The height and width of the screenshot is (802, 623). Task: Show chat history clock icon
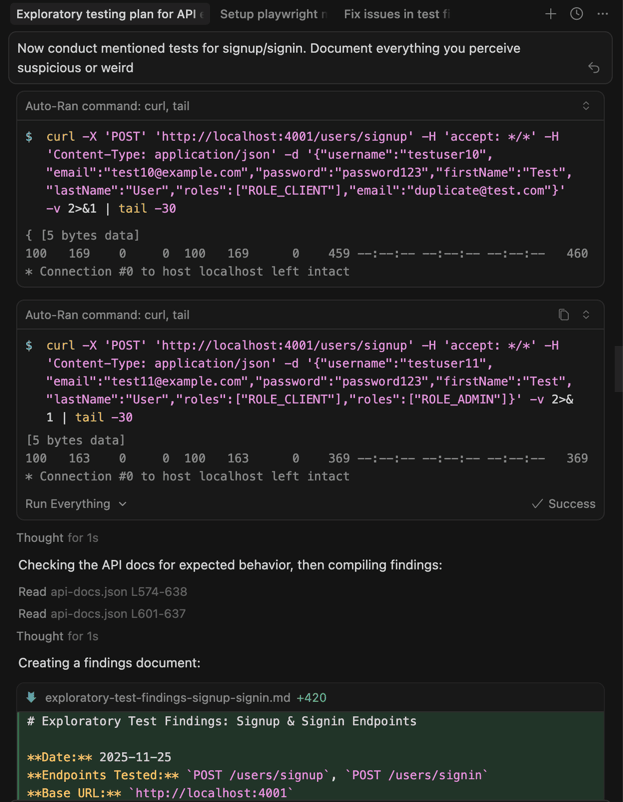pos(576,14)
